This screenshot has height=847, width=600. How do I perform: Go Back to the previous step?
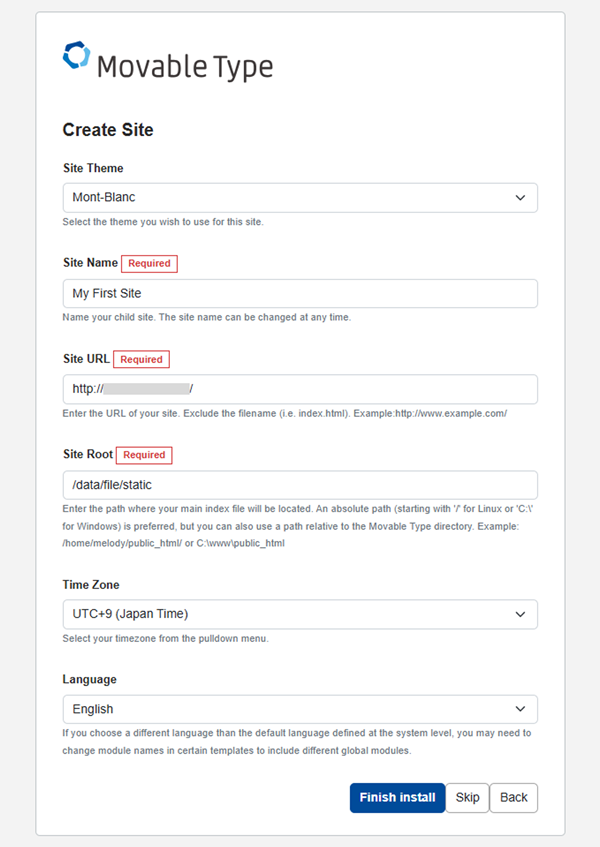click(514, 798)
